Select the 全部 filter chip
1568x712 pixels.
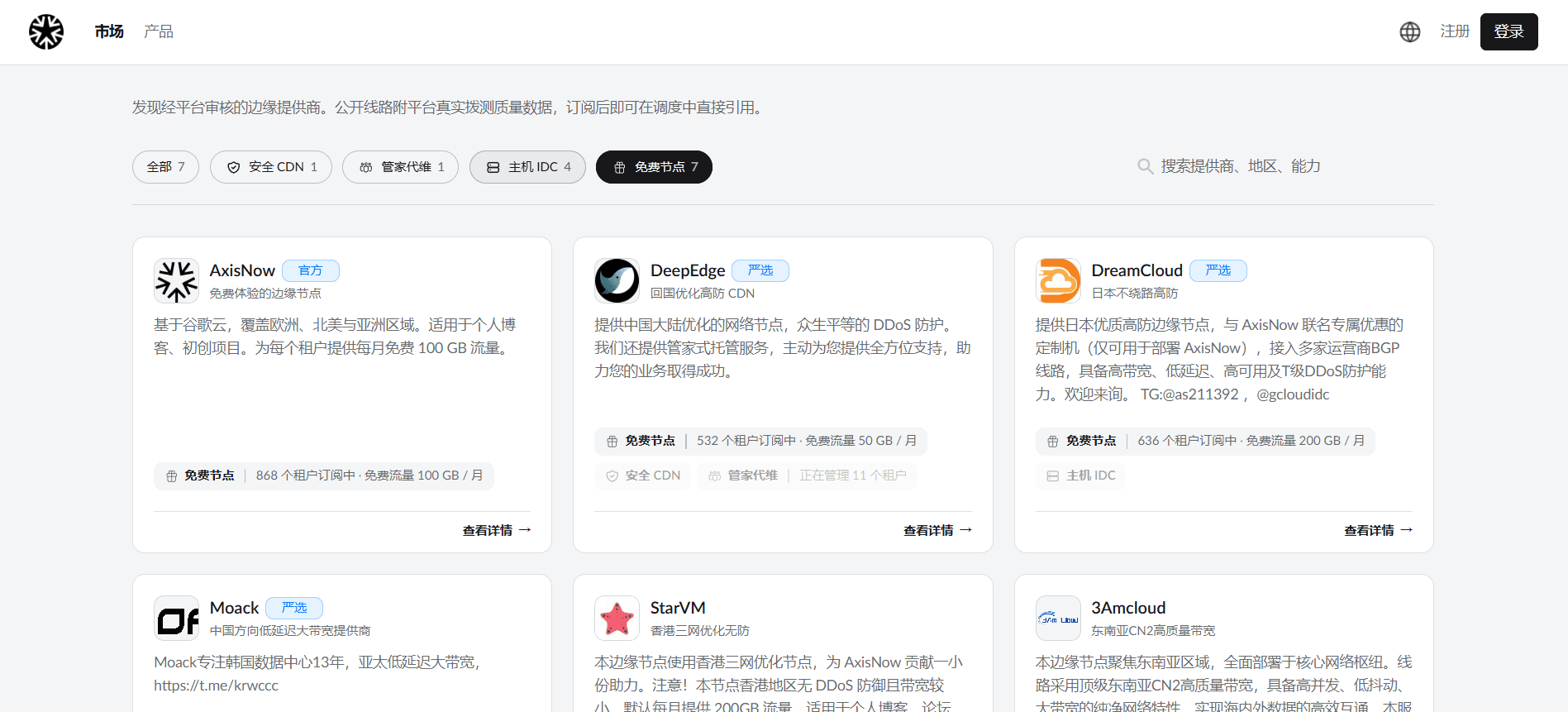[165, 167]
